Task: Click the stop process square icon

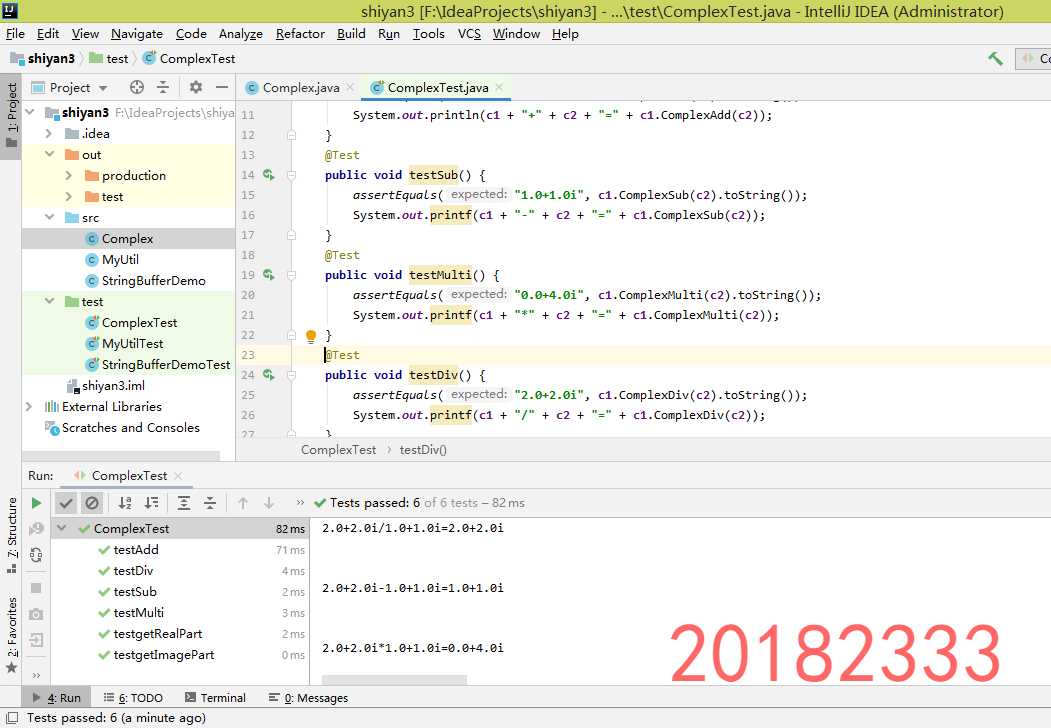Action: click(x=36, y=588)
